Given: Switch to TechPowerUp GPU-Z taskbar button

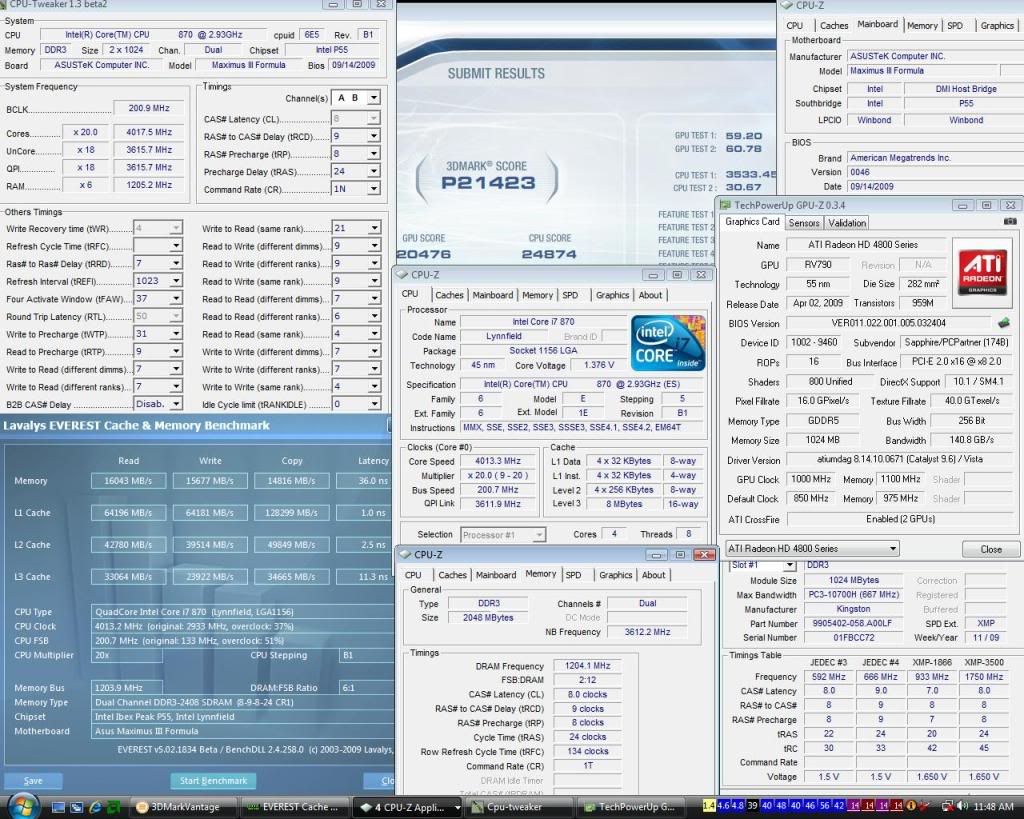Looking at the screenshot, I should coord(630,807).
